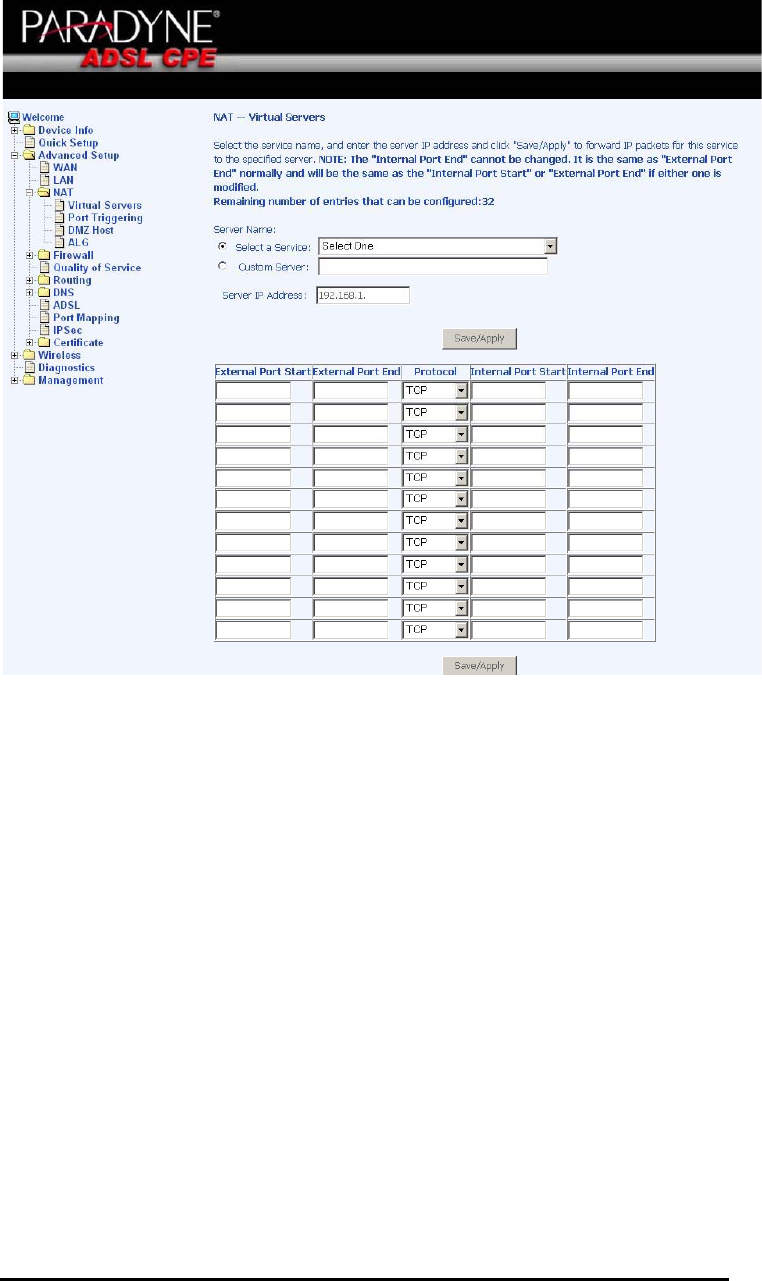Viewport: 762px width, 1281px height.
Task: Click the Diagnostics page icon
Action: pyautogui.click(x=30, y=368)
